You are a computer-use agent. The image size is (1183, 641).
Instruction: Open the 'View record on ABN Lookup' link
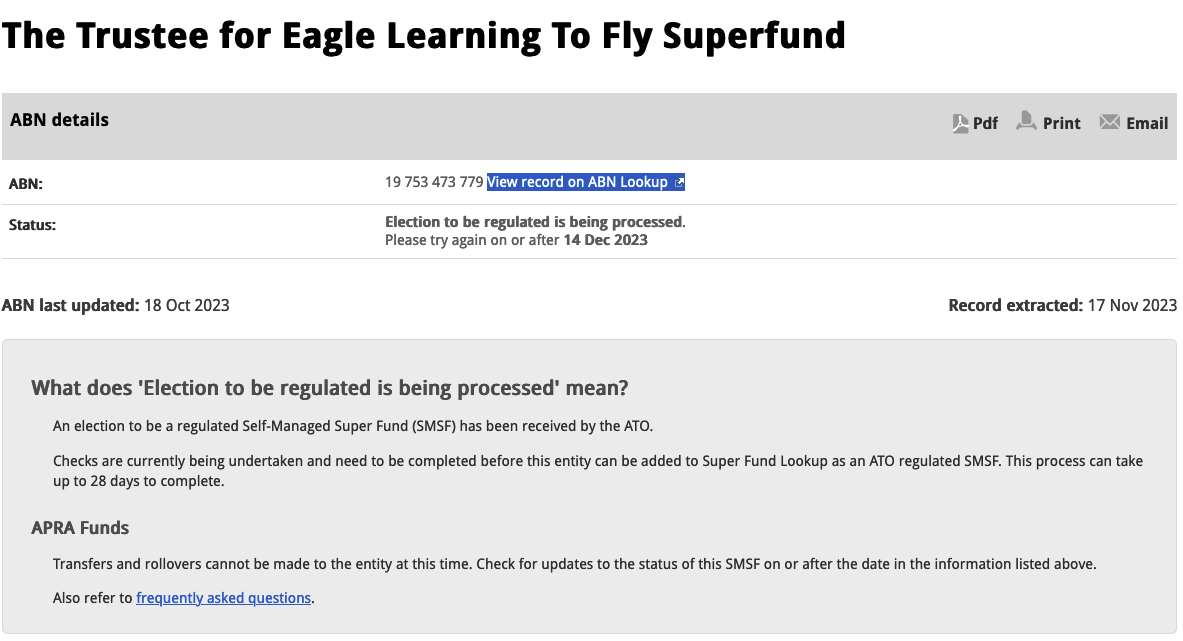(577, 182)
